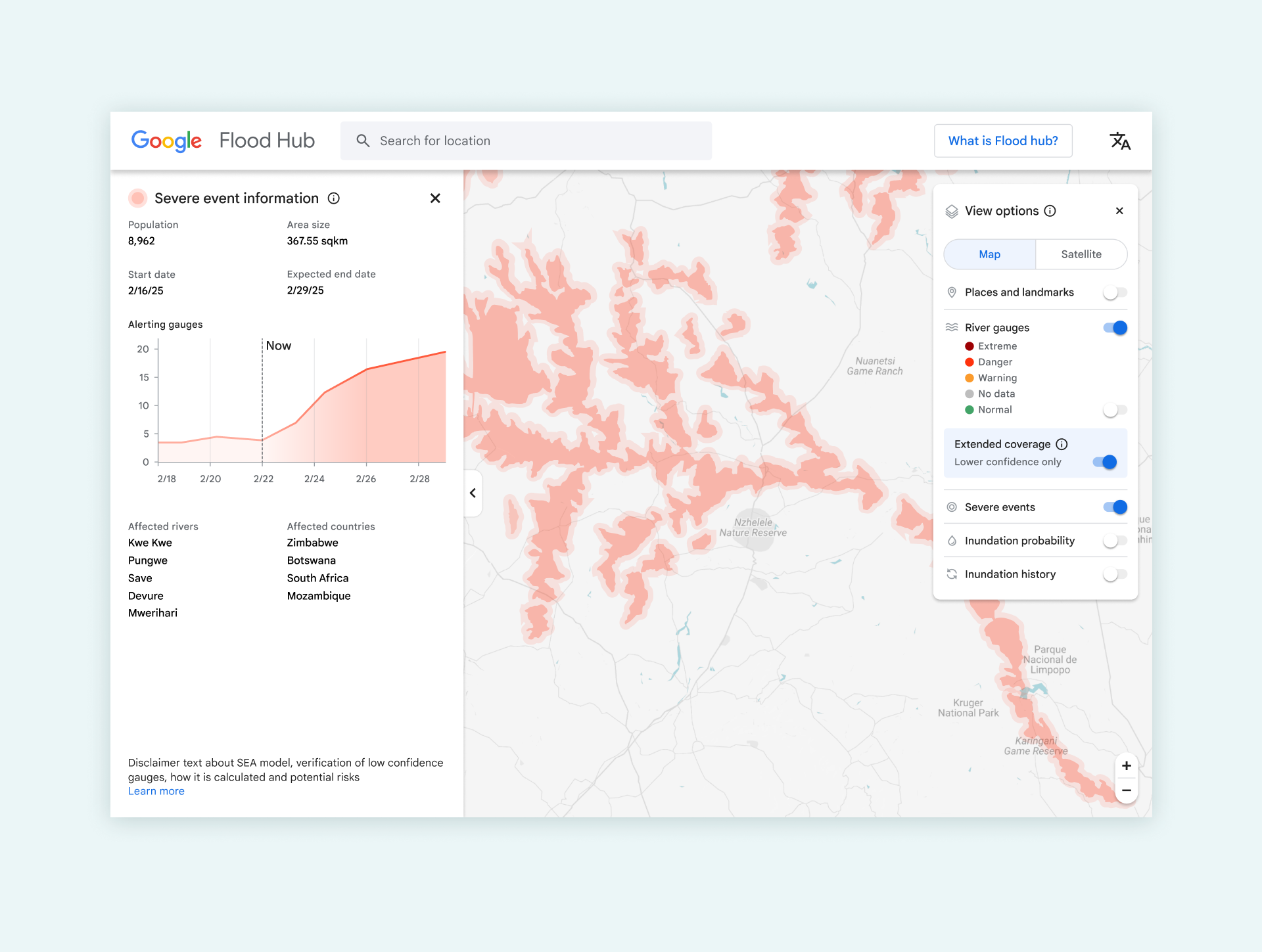
Task: Click info icon next to Severe event information
Action: pyautogui.click(x=334, y=198)
